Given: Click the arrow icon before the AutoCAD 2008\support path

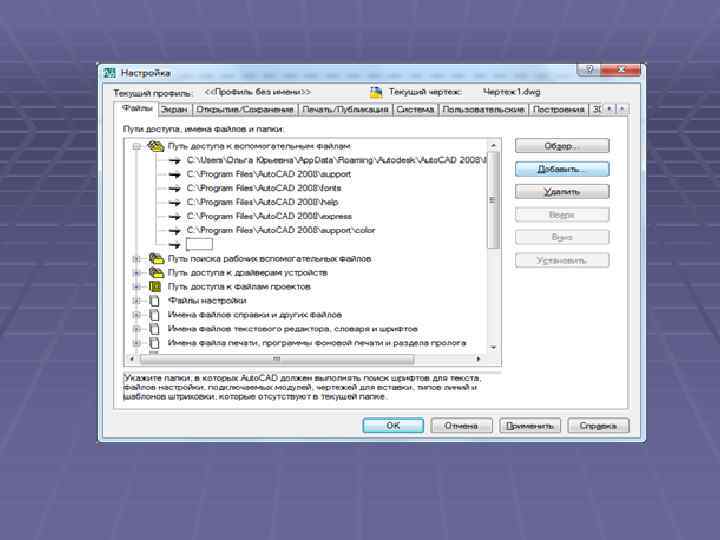Looking at the screenshot, I should pos(174,174).
